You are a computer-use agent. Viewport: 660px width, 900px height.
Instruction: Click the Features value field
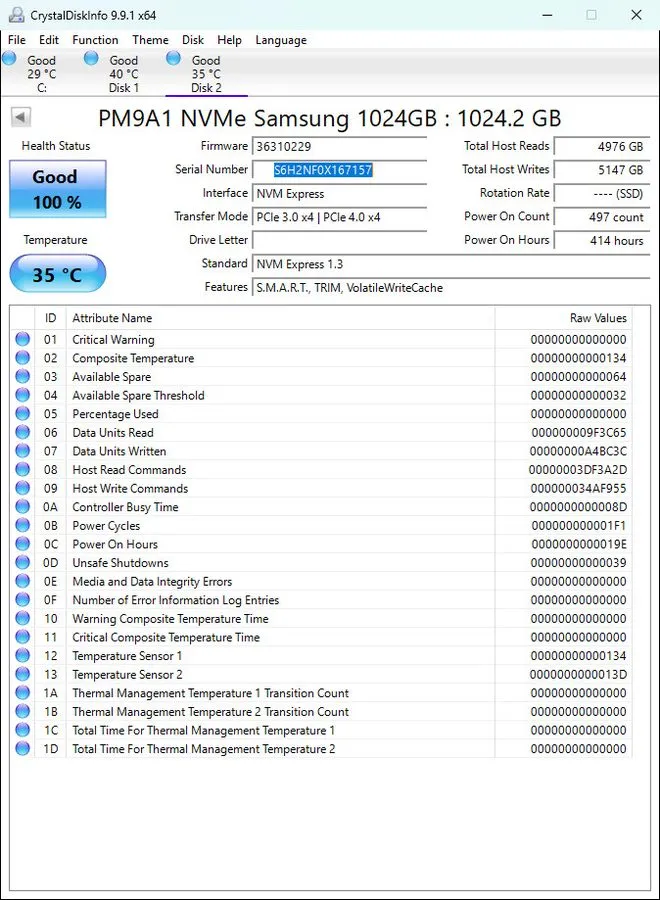tap(451, 288)
